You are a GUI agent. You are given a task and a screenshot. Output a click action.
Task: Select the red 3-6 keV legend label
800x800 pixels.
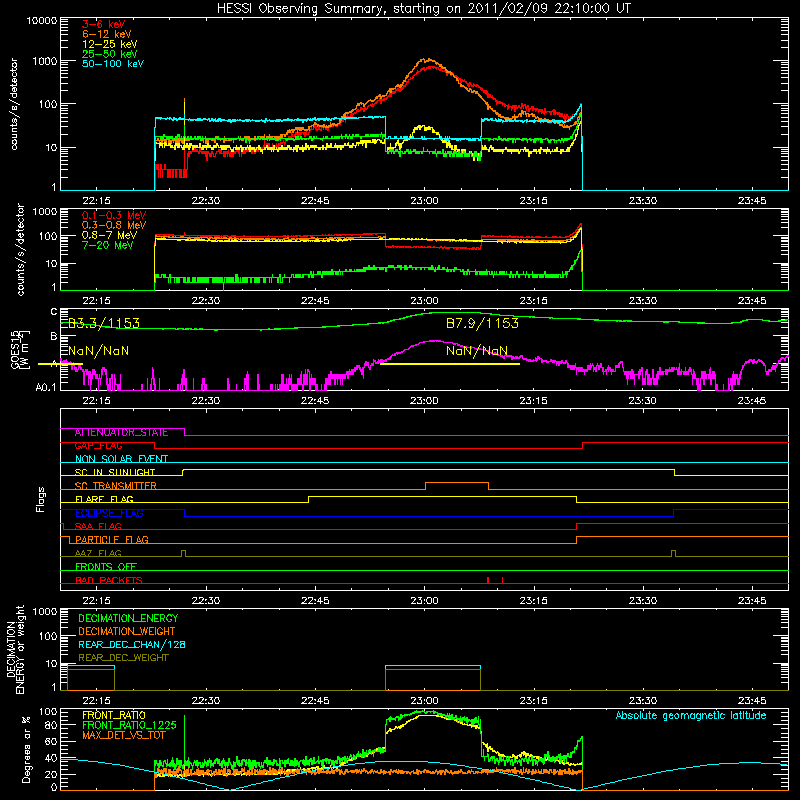pyautogui.click(x=104, y=24)
